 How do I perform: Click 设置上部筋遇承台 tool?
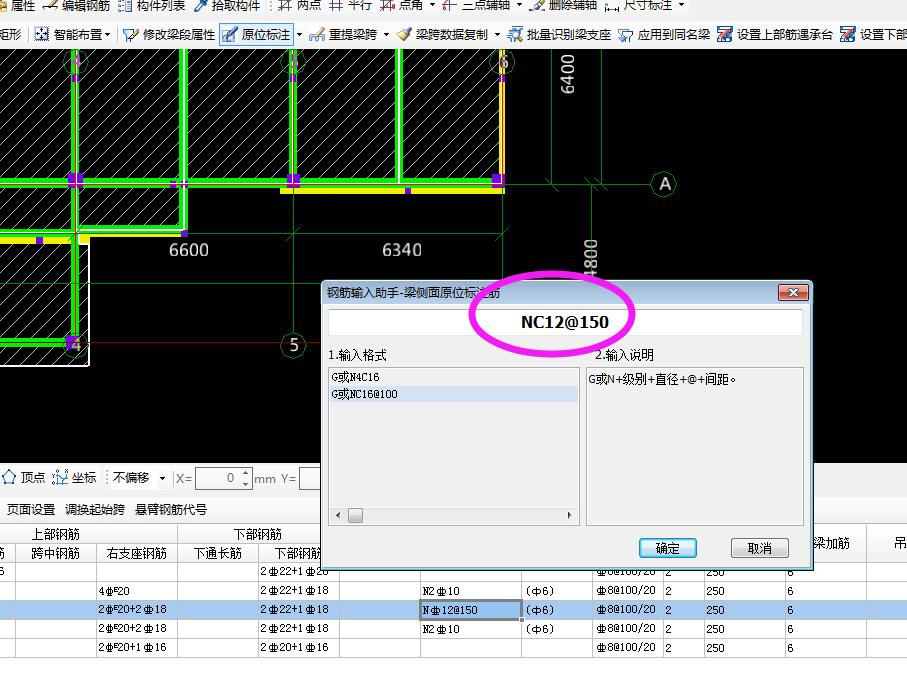[775, 35]
